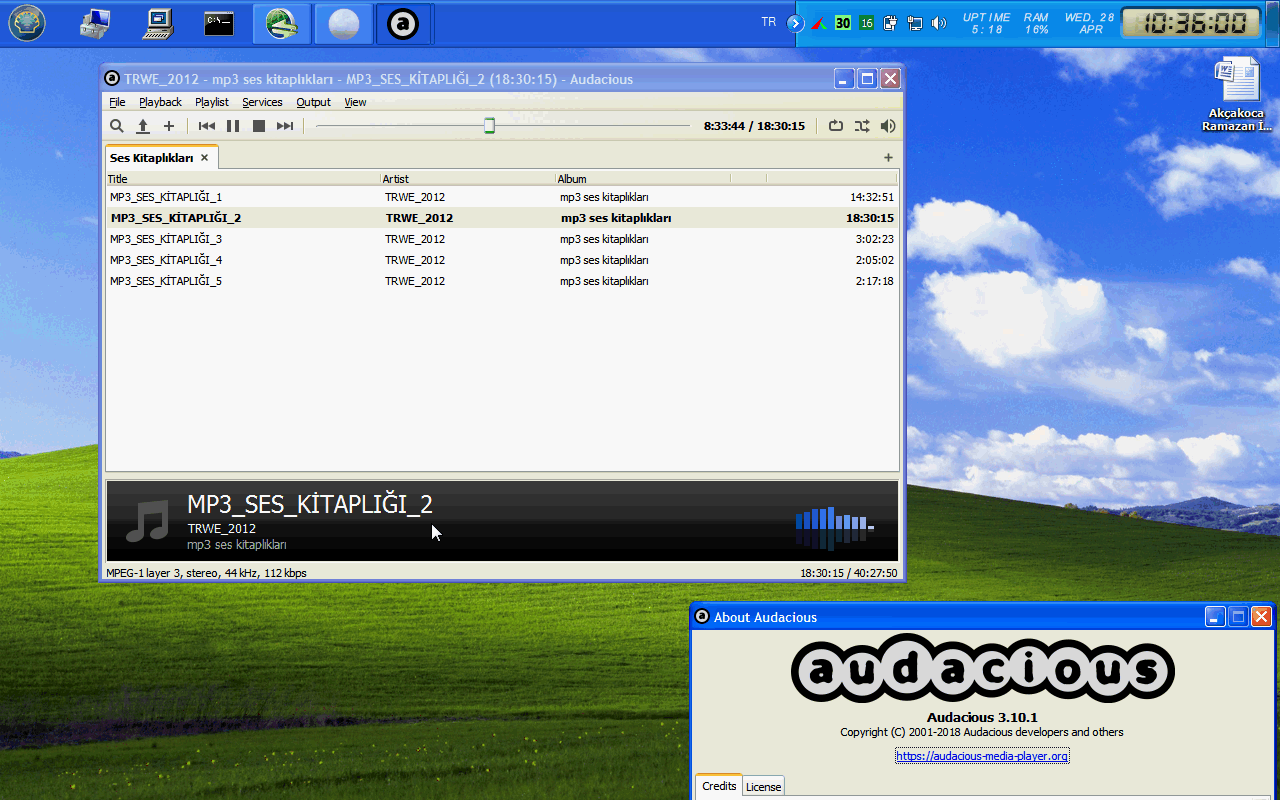Click the network connection tray icon
1280x800 pixels.
[914, 23]
